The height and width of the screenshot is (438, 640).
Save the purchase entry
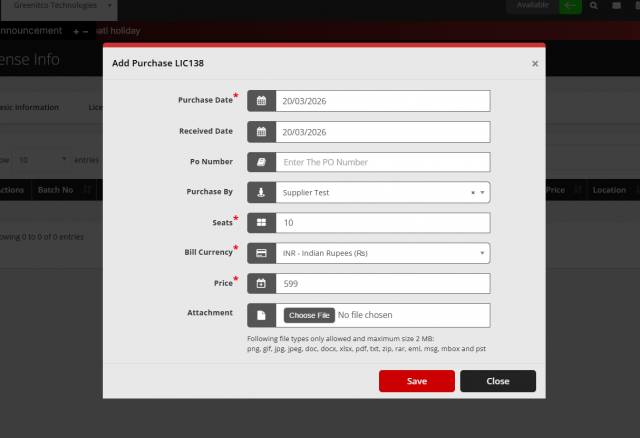416,381
